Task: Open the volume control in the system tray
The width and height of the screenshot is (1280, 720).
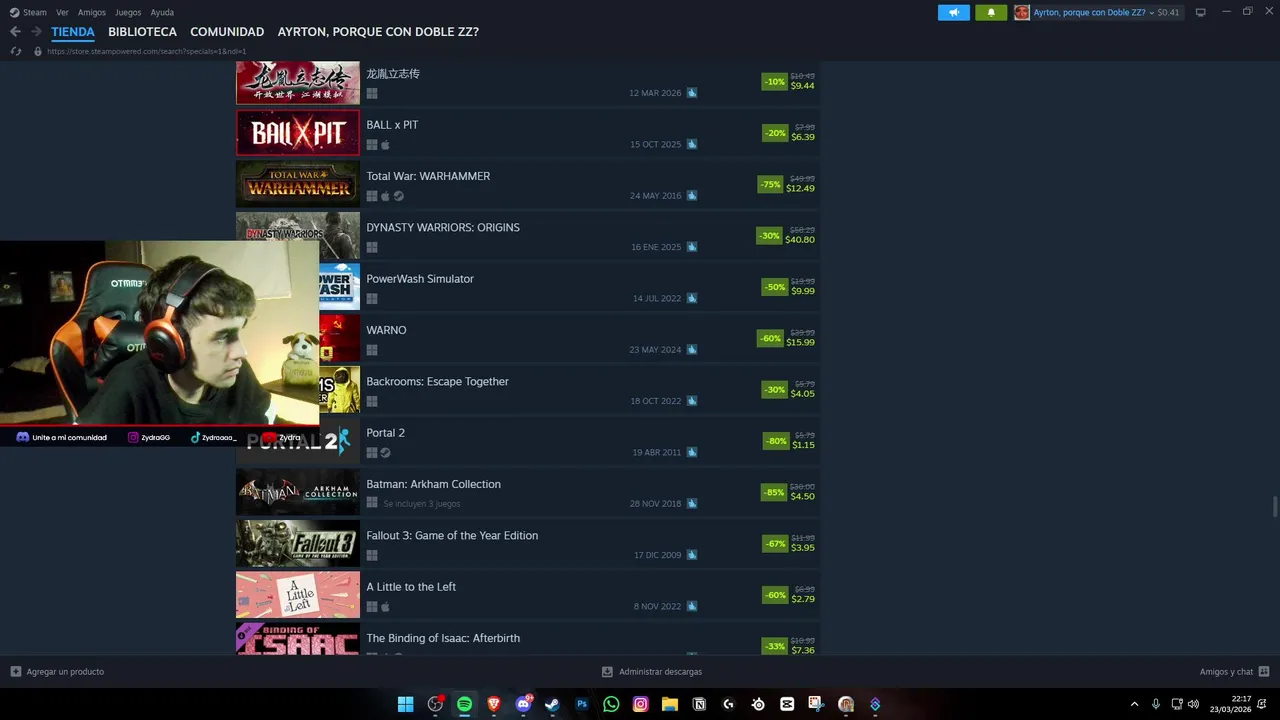Action: coord(1193,704)
